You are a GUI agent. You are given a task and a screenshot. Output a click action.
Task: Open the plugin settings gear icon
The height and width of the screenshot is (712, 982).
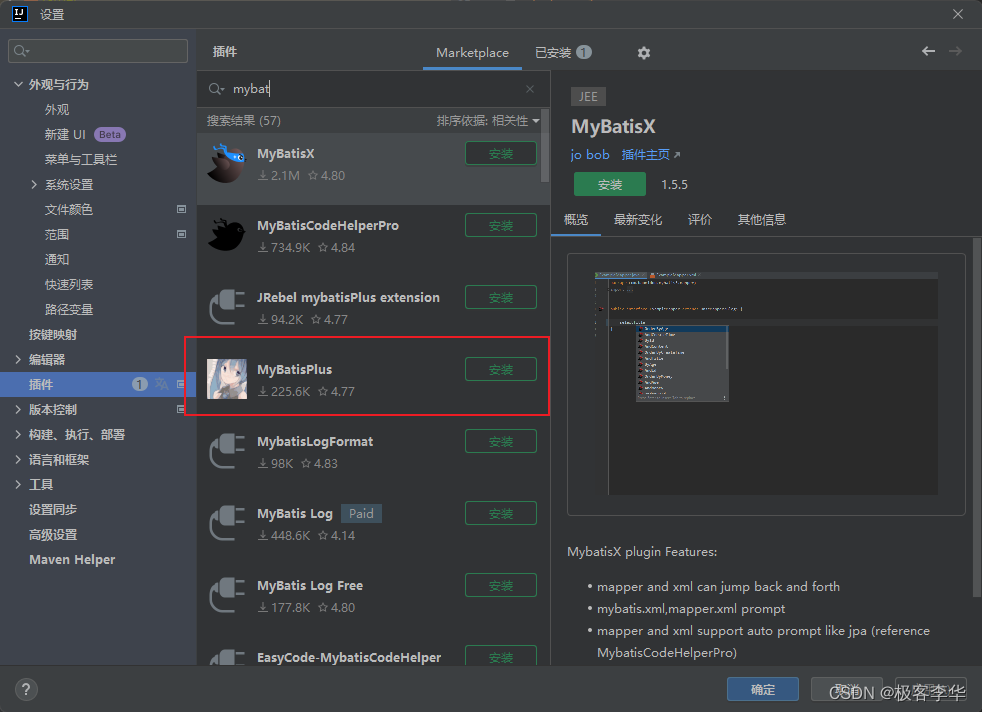(x=643, y=53)
